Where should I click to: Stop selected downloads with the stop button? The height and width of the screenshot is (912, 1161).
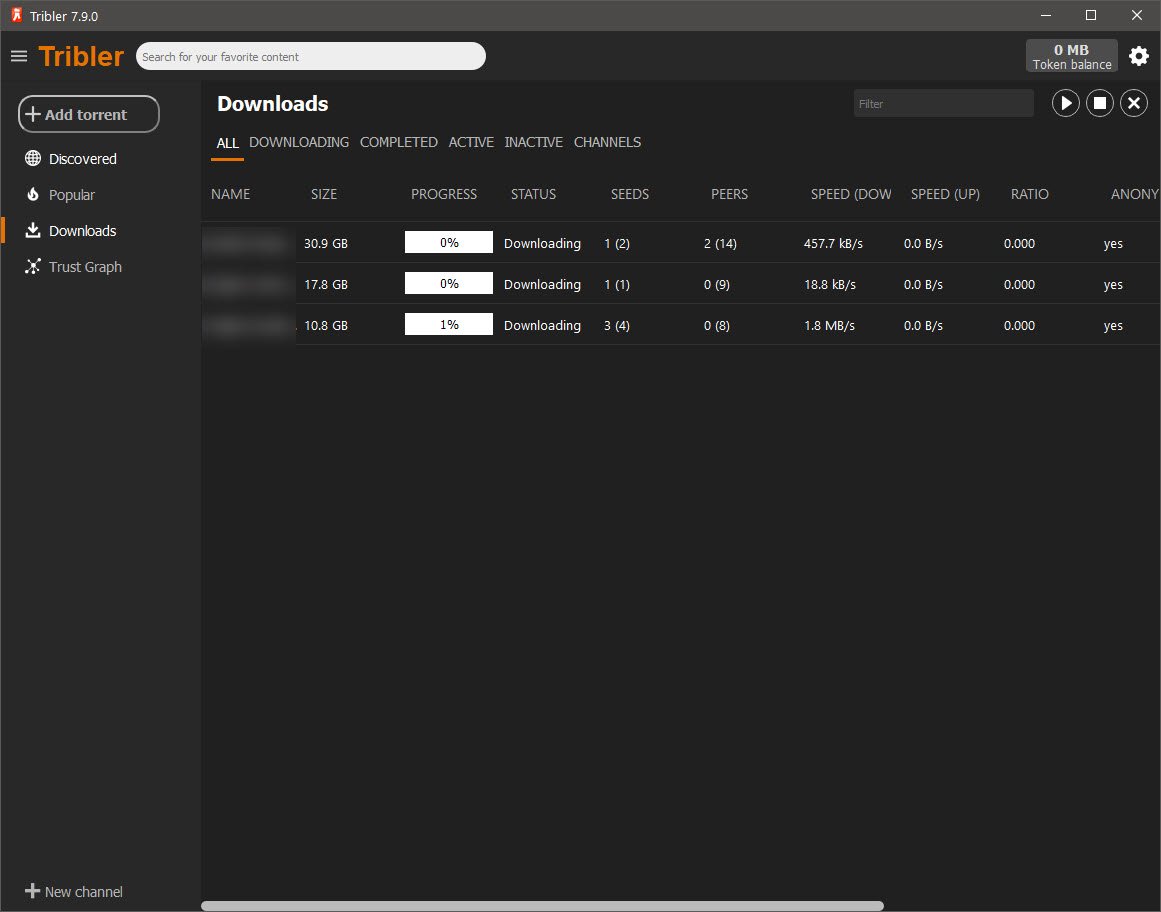click(x=1100, y=104)
